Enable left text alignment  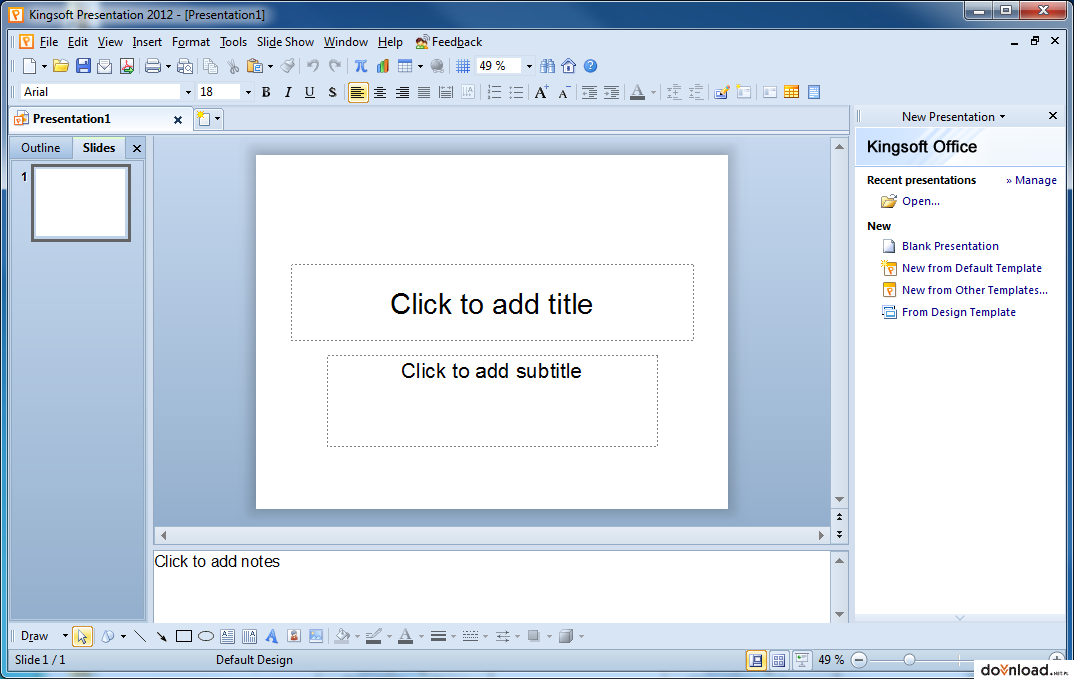358,92
